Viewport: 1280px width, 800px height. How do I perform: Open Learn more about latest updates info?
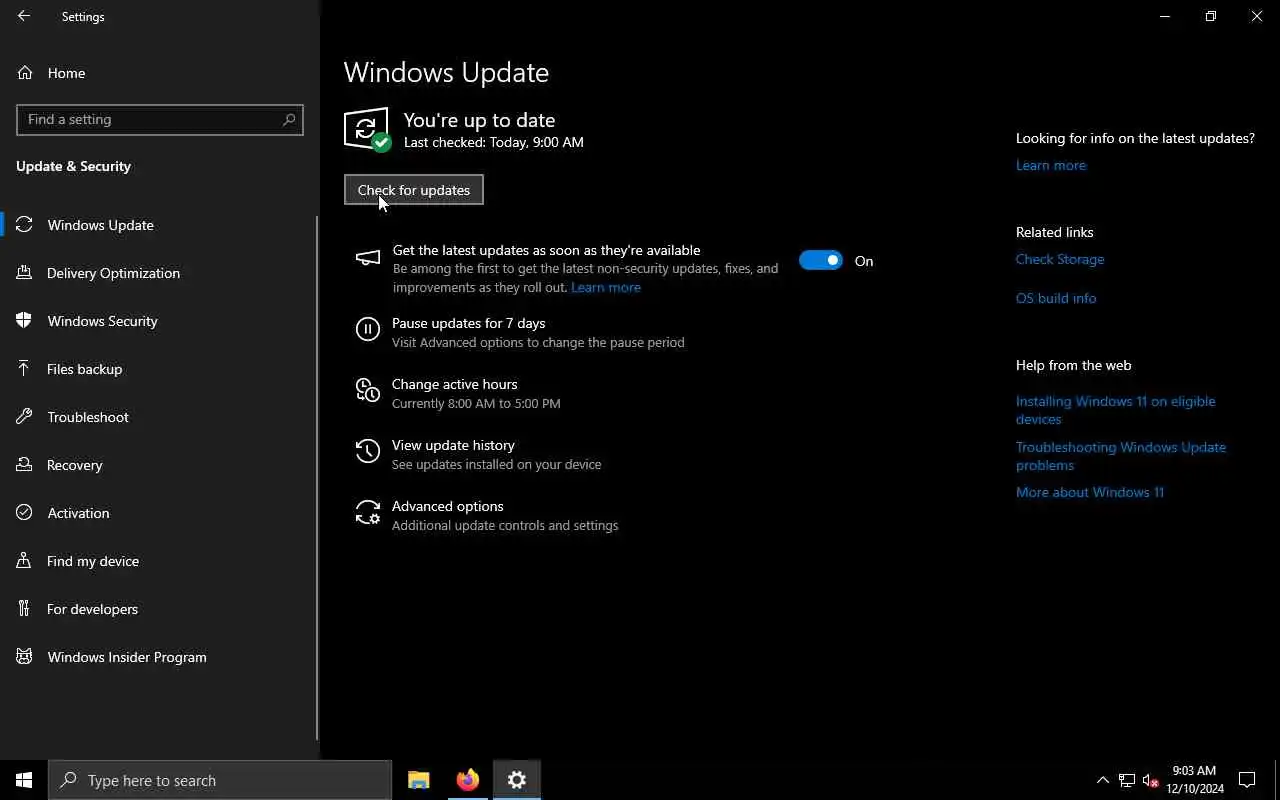[x=1051, y=165]
